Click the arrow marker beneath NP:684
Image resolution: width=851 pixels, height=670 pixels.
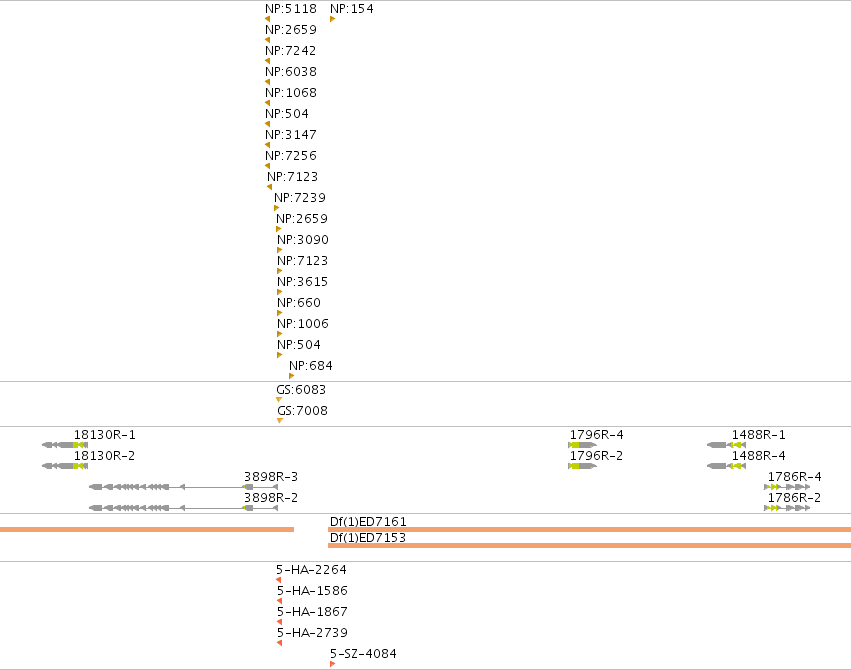(291, 376)
